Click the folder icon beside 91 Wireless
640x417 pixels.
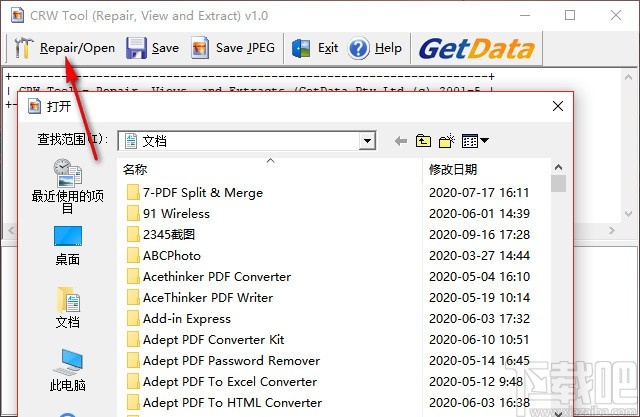point(133,213)
